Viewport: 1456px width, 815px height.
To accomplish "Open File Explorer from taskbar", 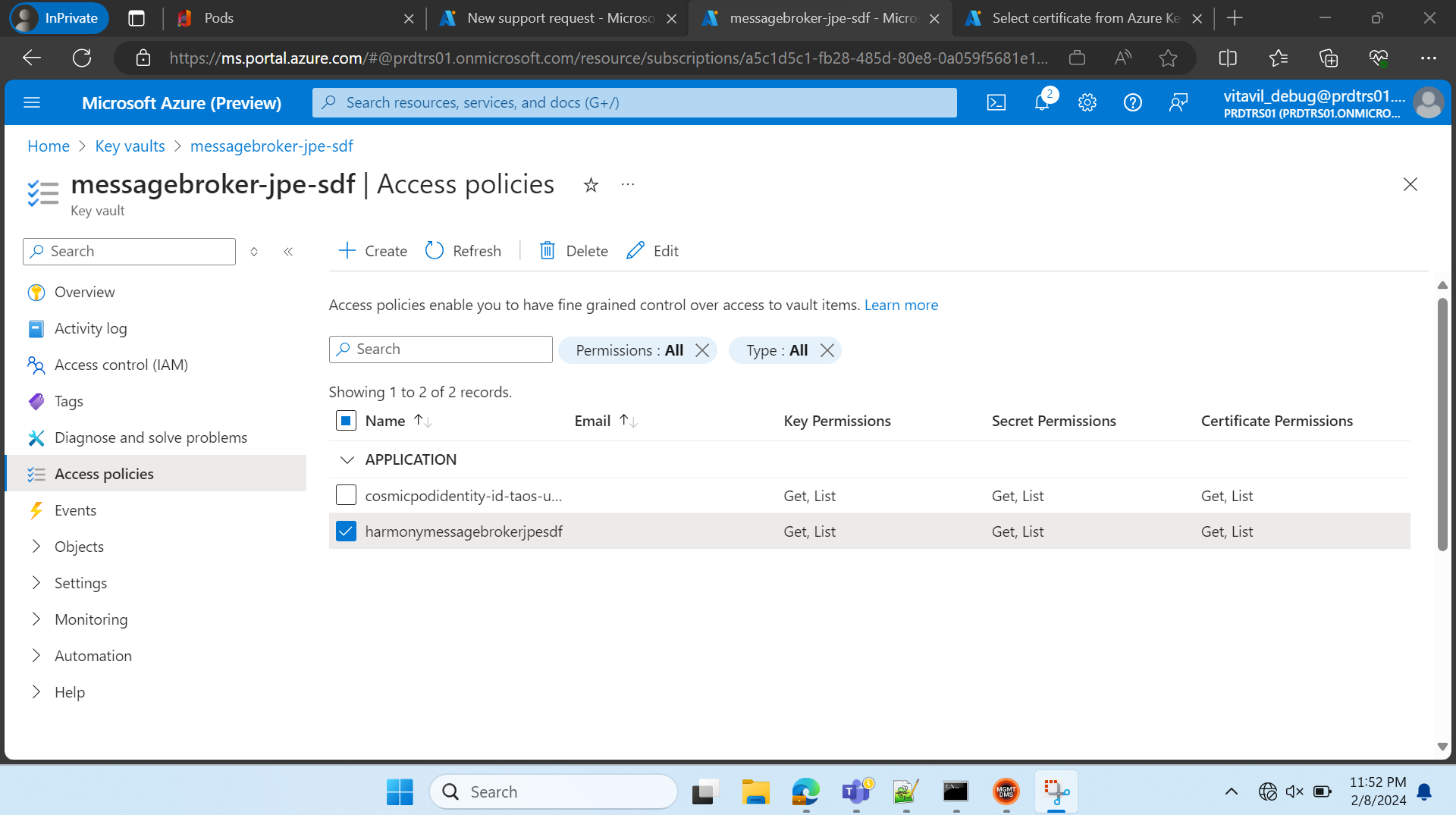I will [x=755, y=791].
